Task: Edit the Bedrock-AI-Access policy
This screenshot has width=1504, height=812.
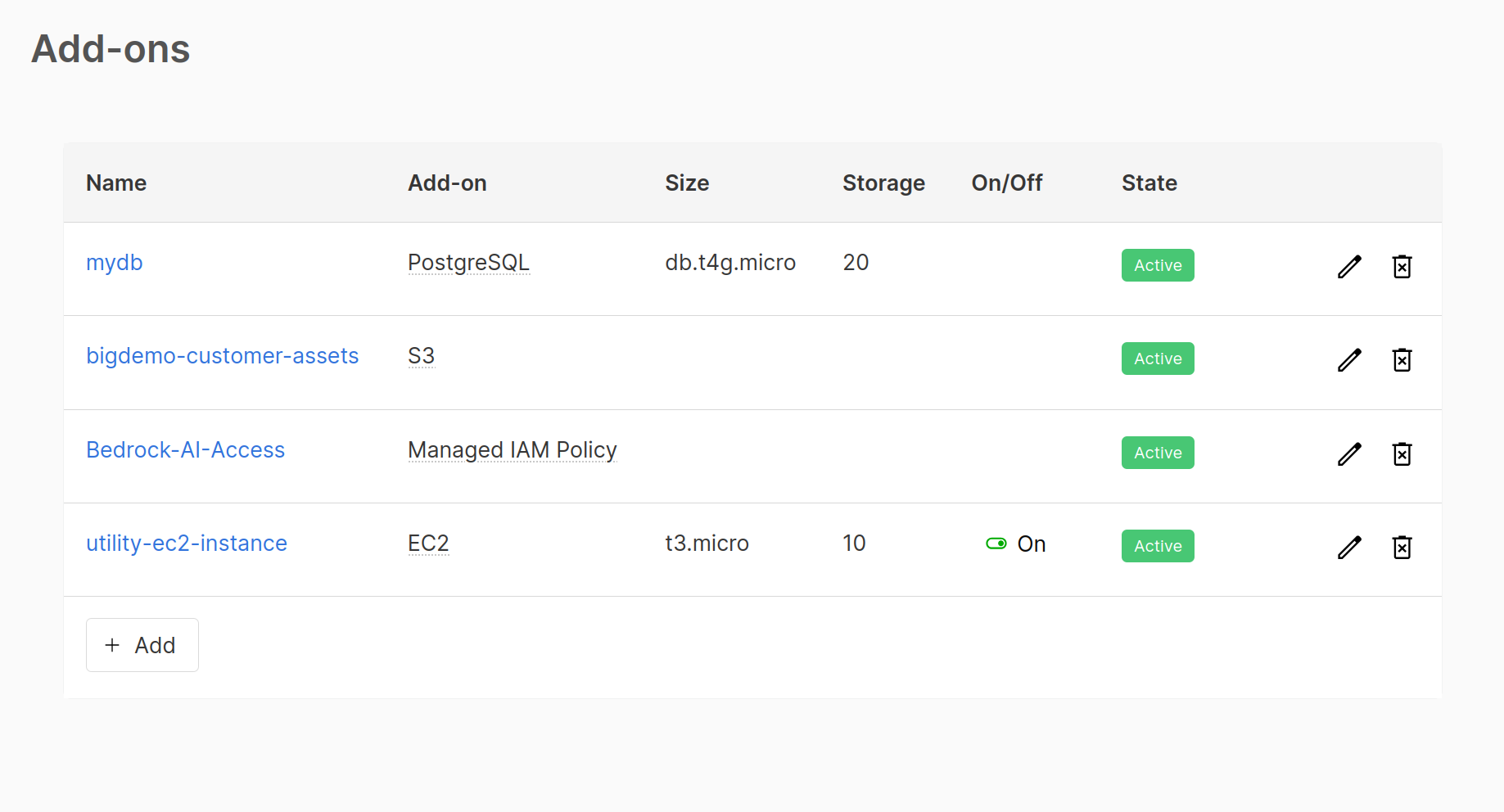Action: click(1349, 453)
